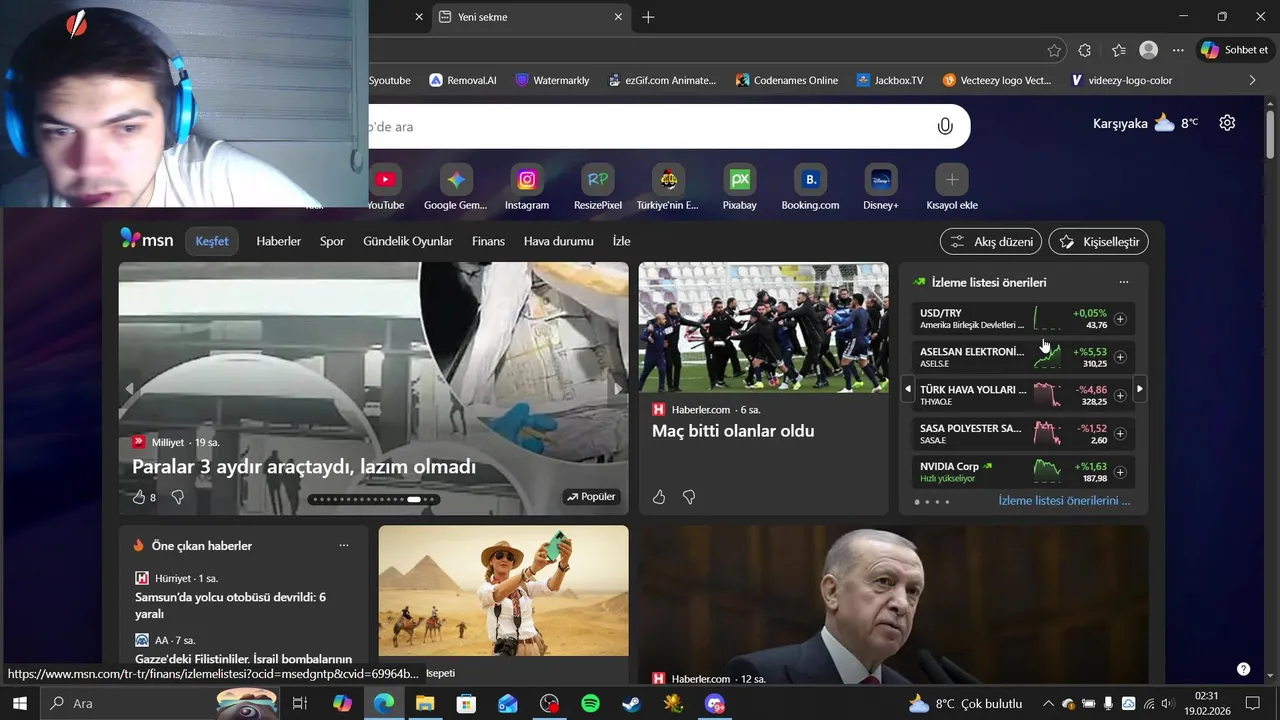This screenshot has height=720, width=1280.
Task: Select the Finans tab
Action: click(488, 241)
